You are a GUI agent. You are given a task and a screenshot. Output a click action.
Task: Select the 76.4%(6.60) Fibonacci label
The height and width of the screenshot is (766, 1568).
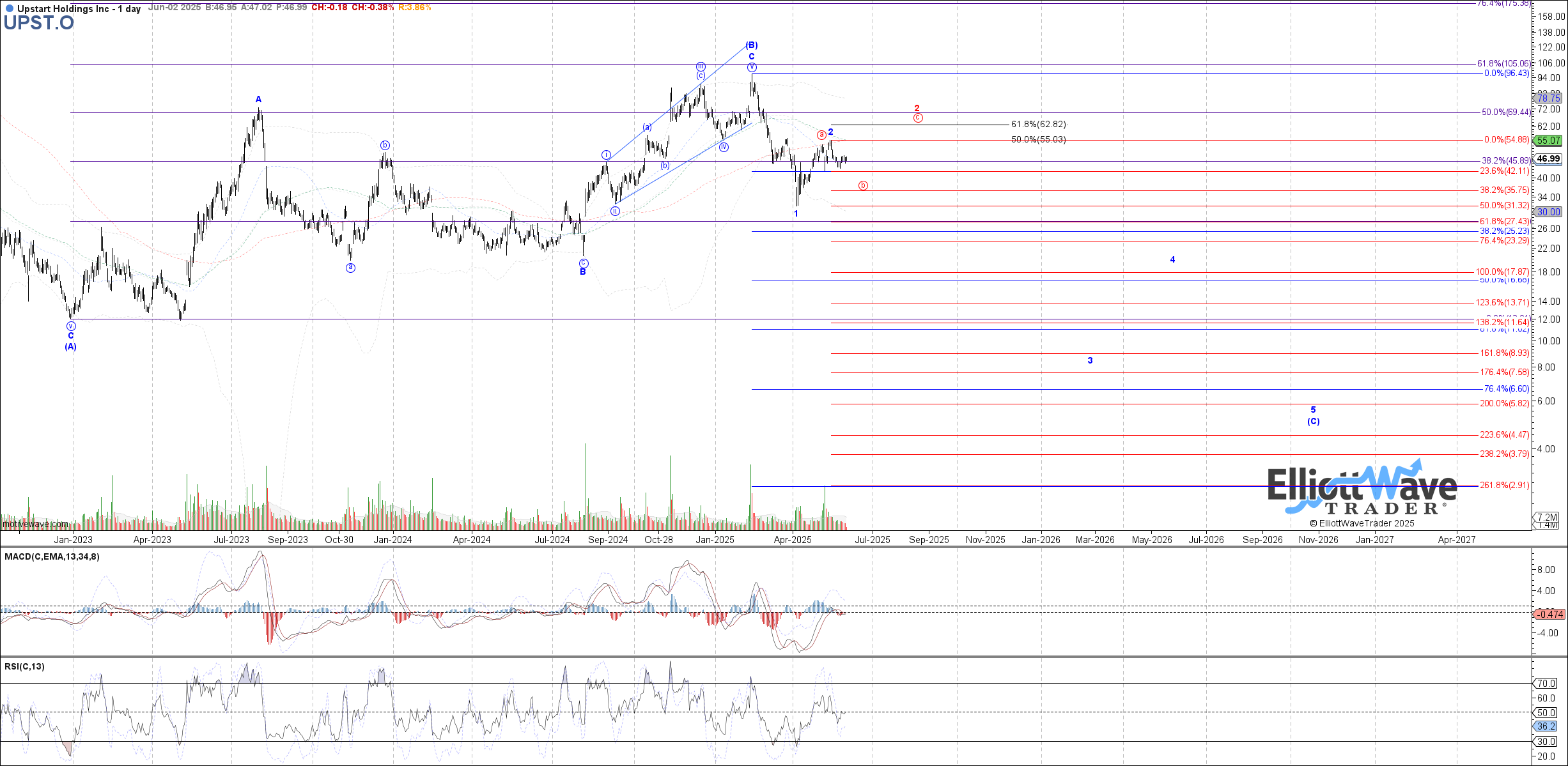(1507, 389)
